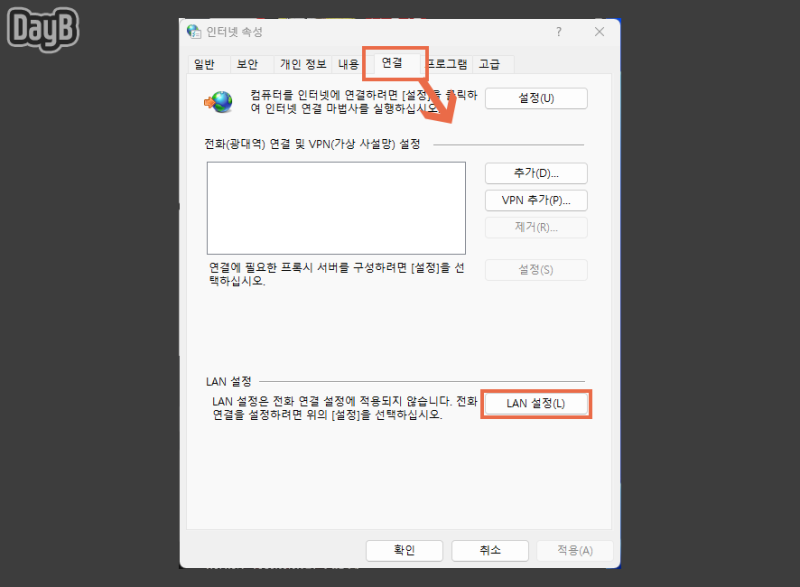
Task: Dismiss the dialog with the 취소 button
Action: coord(489,550)
